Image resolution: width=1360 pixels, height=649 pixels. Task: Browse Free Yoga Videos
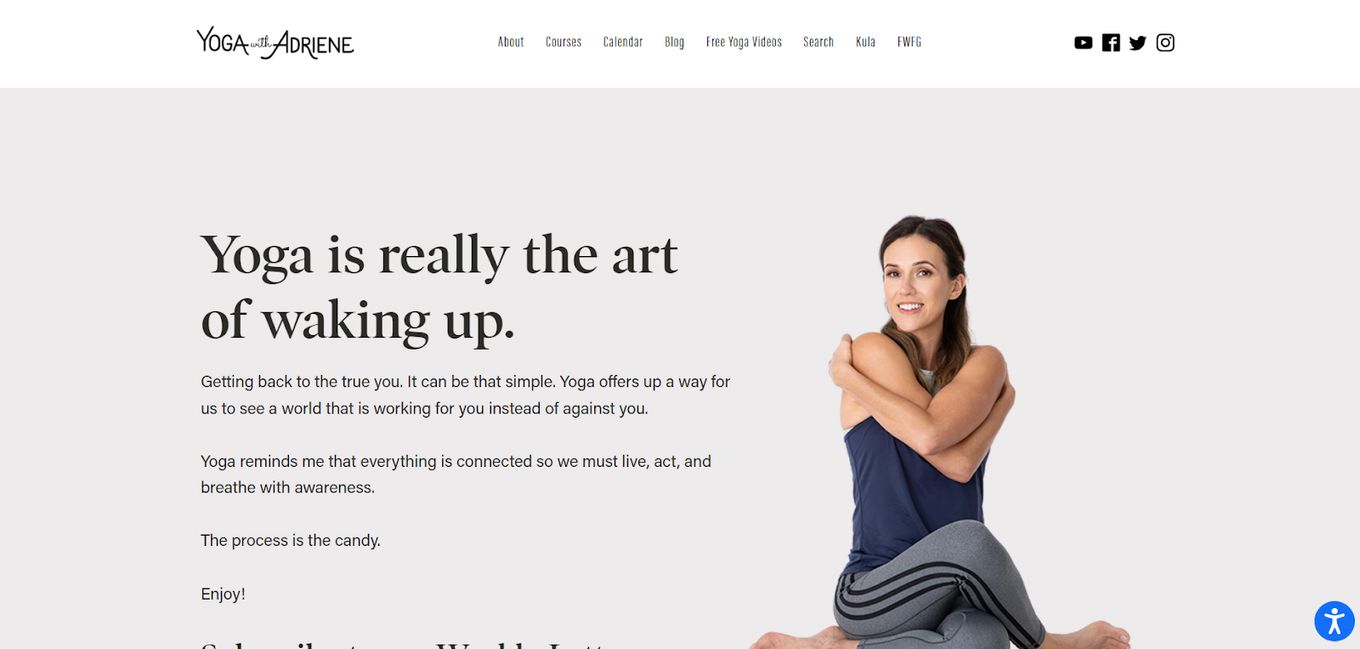tap(744, 42)
